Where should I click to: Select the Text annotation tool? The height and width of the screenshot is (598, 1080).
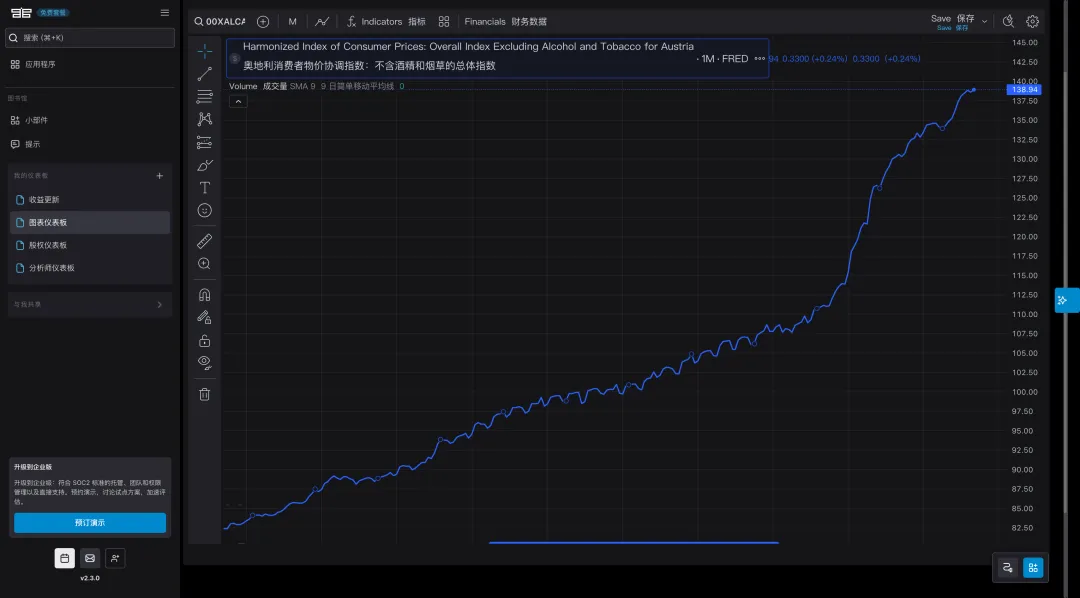[x=205, y=187]
